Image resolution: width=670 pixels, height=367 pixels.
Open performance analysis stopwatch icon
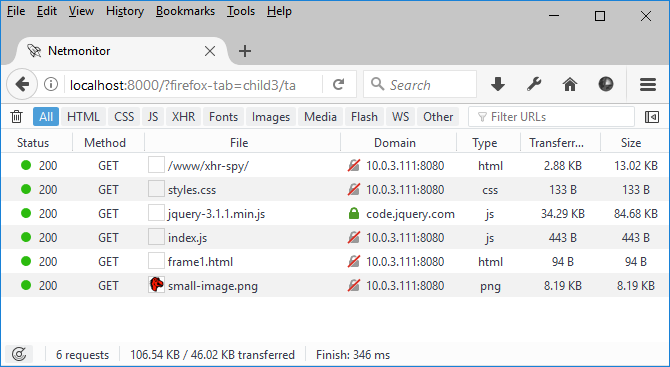click(19, 354)
